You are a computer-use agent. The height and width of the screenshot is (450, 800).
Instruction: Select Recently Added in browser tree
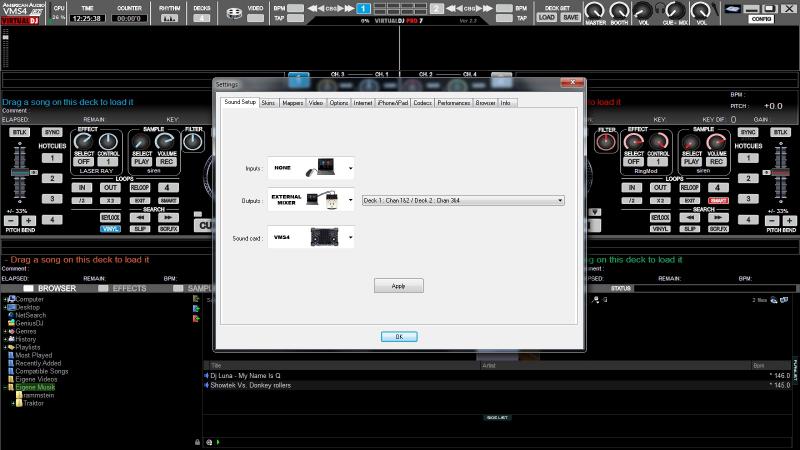(38, 363)
